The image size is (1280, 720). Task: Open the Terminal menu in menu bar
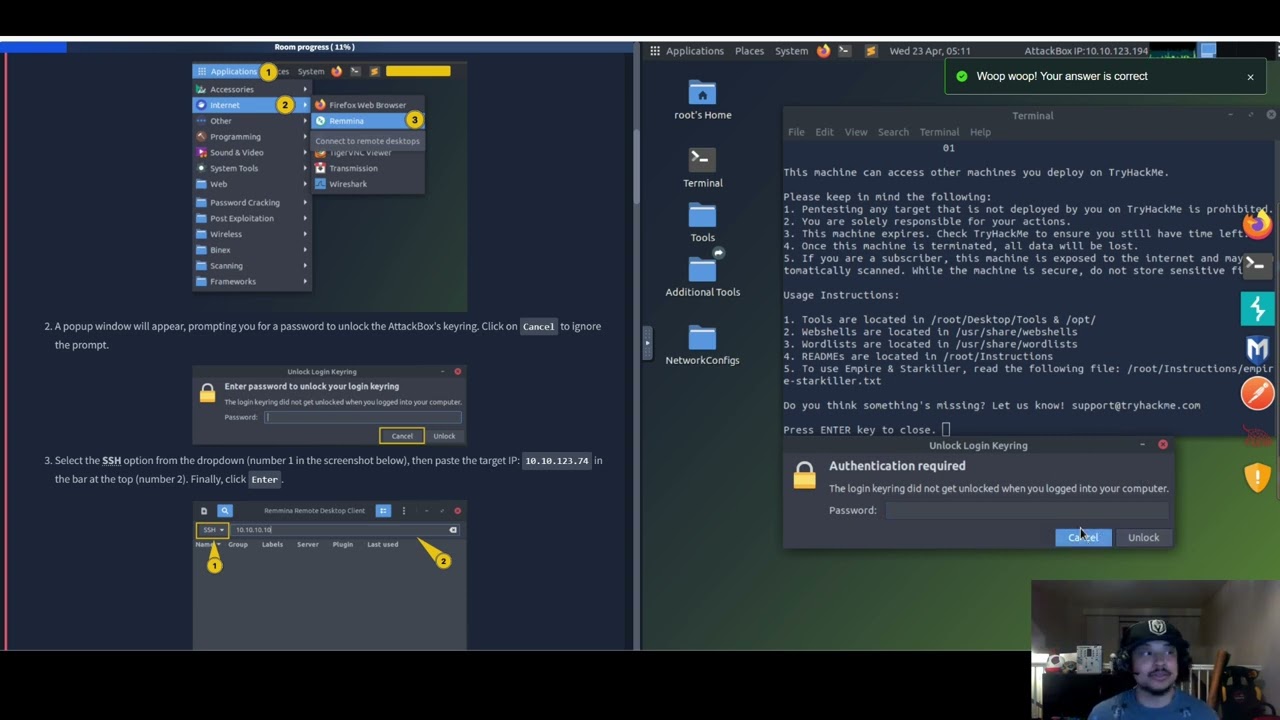[939, 132]
